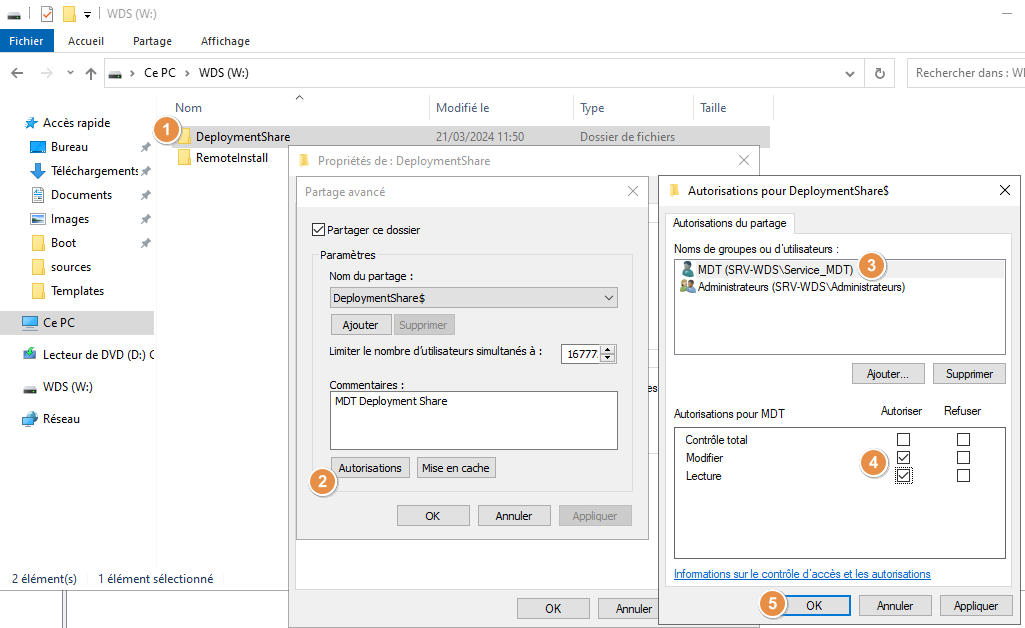This screenshot has width=1025, height=628.
Task: Expand the 'Nom du partage' dropdown
Action: 609,298
